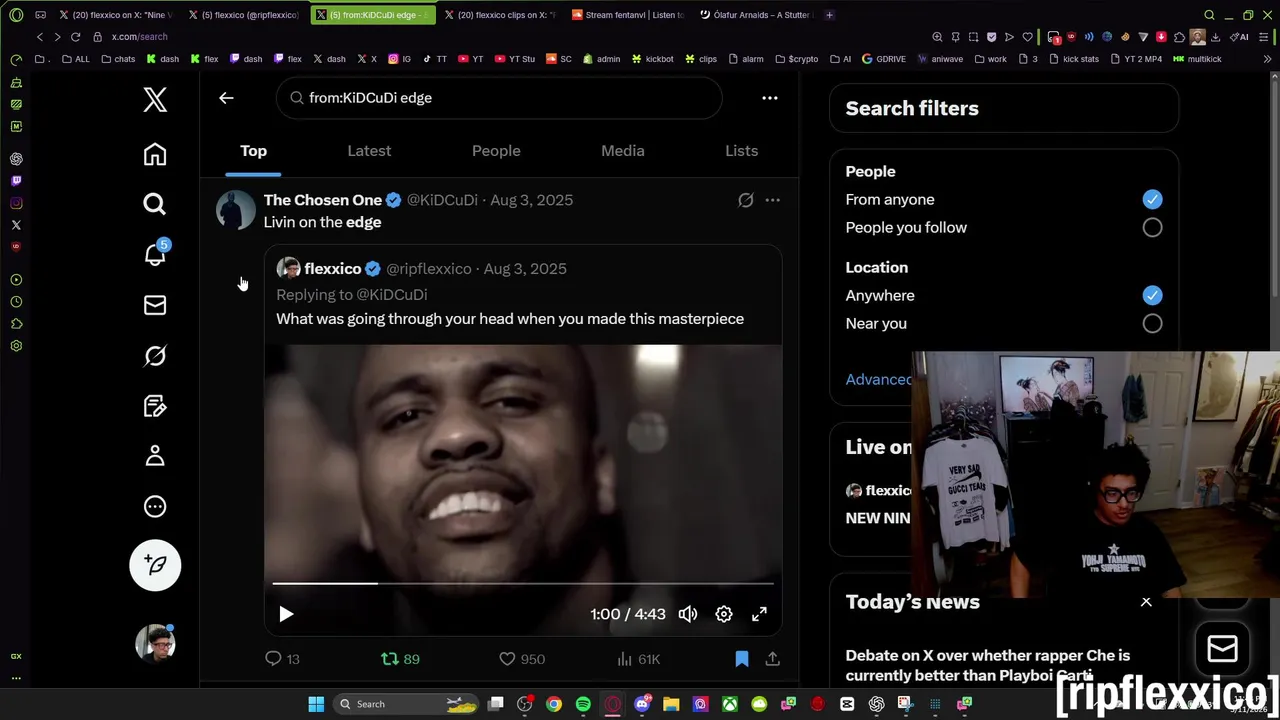Switch to Stream fentanyl browser tab
Screen dimensions: 1280x720
click(628, 15)
